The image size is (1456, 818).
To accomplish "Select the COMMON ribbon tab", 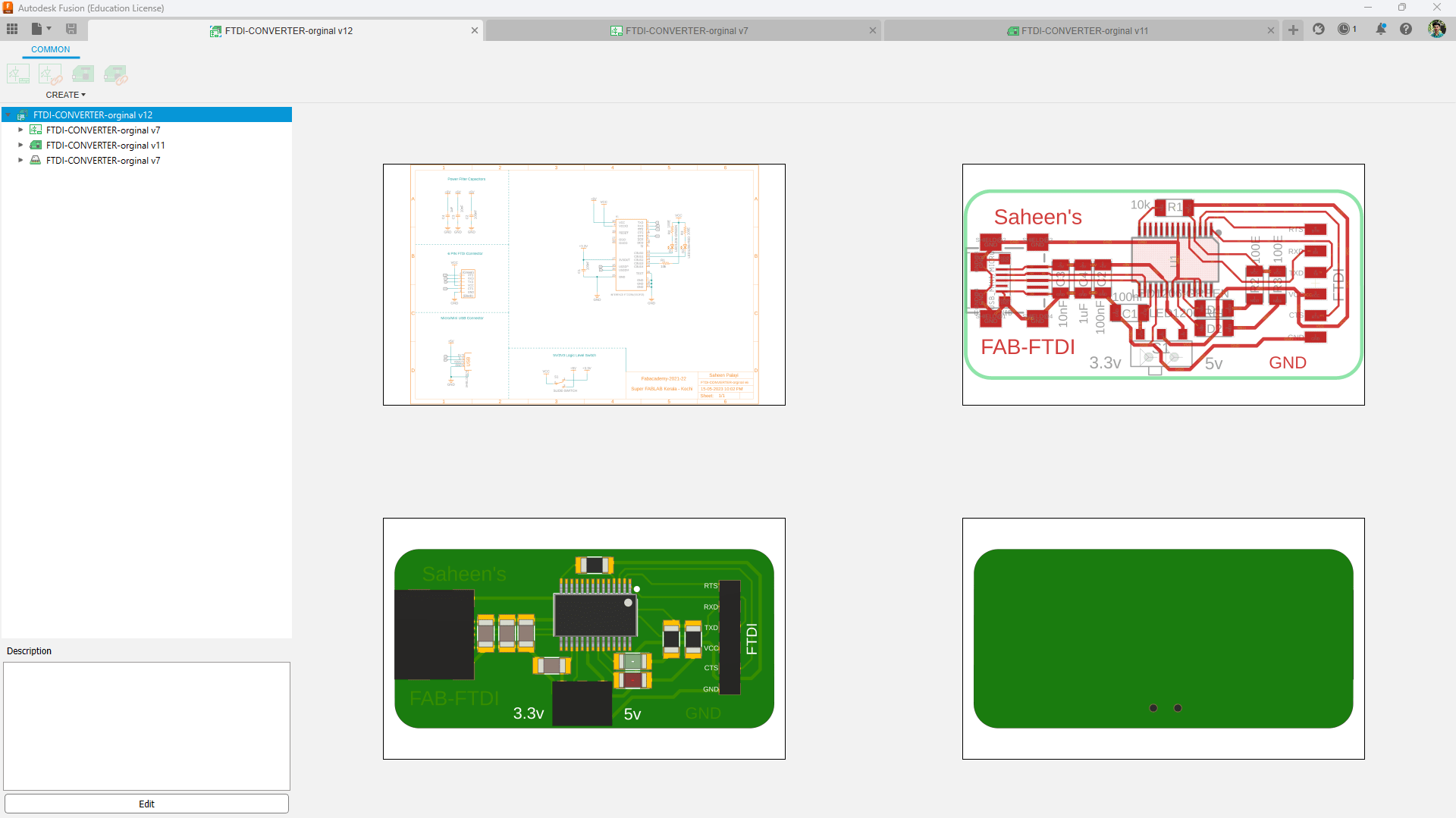I will (x=50, y=49).
